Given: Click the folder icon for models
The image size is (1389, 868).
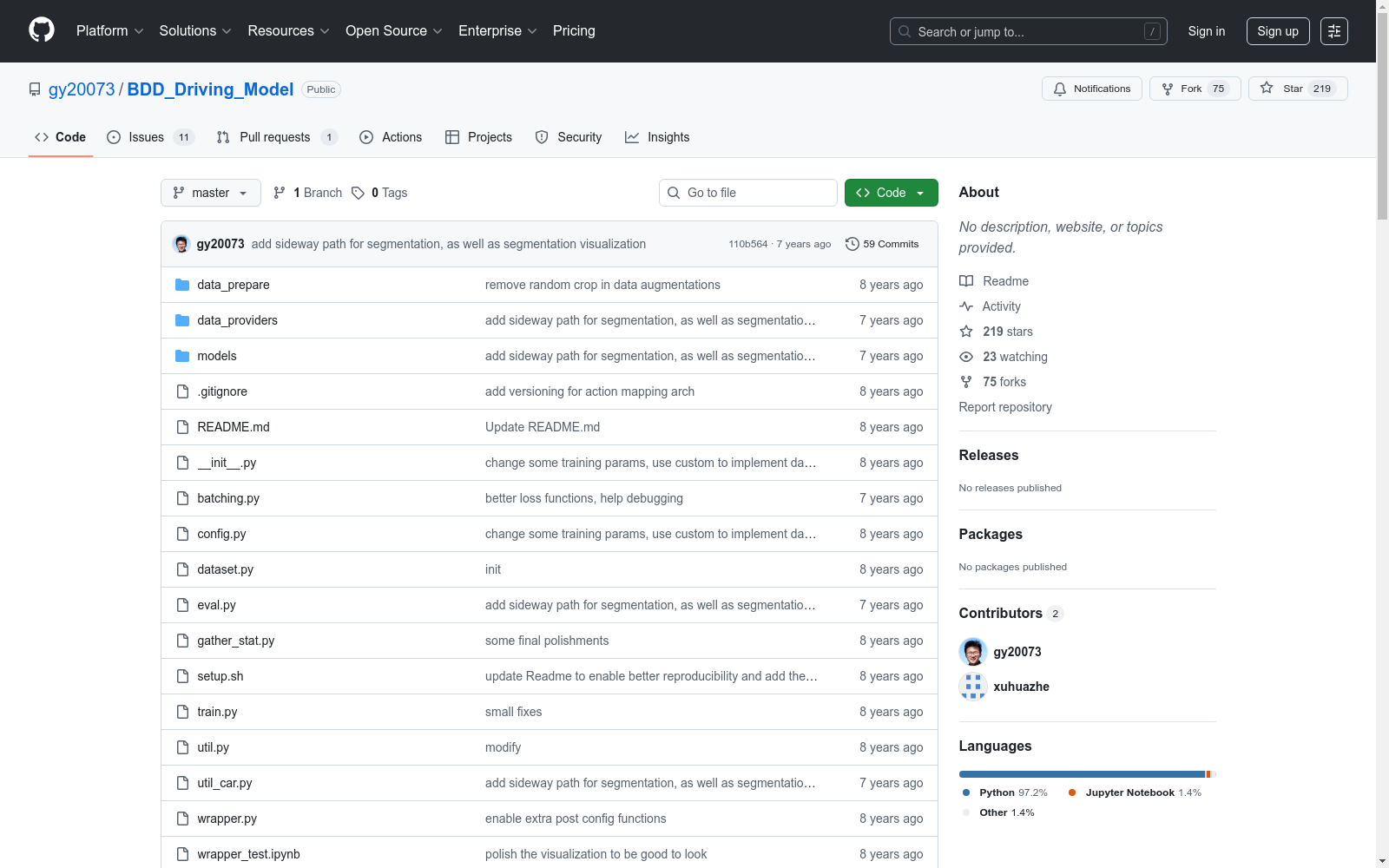Looking at the screenshot, I should 182,356.
